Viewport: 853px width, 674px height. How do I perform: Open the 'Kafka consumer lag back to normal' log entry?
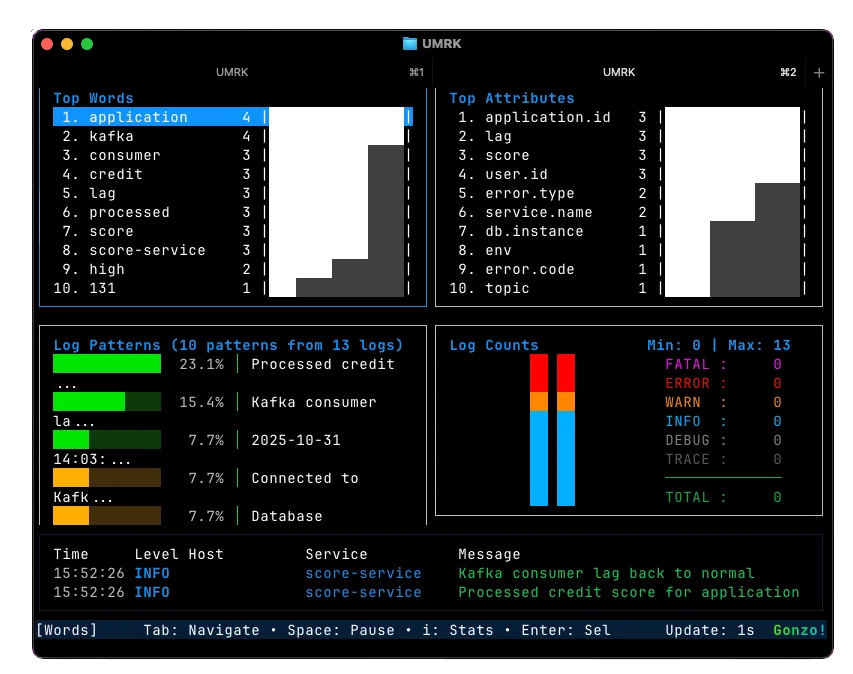pos(606,573)
